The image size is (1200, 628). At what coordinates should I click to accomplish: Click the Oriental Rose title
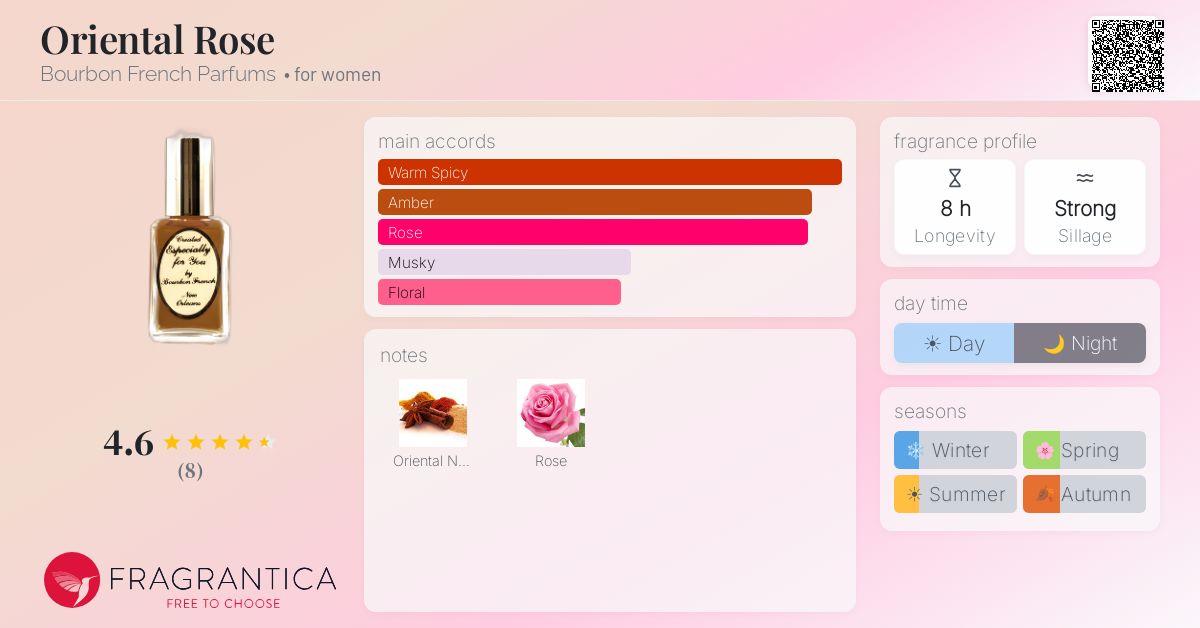[x=157, y=40]
